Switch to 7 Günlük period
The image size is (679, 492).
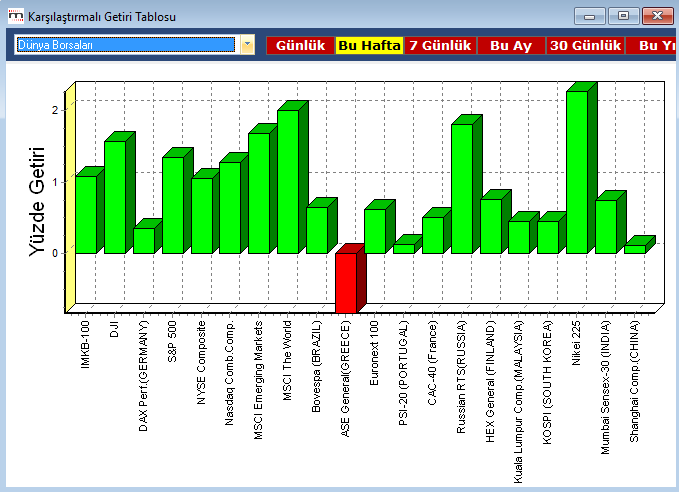tap(440, 45)
